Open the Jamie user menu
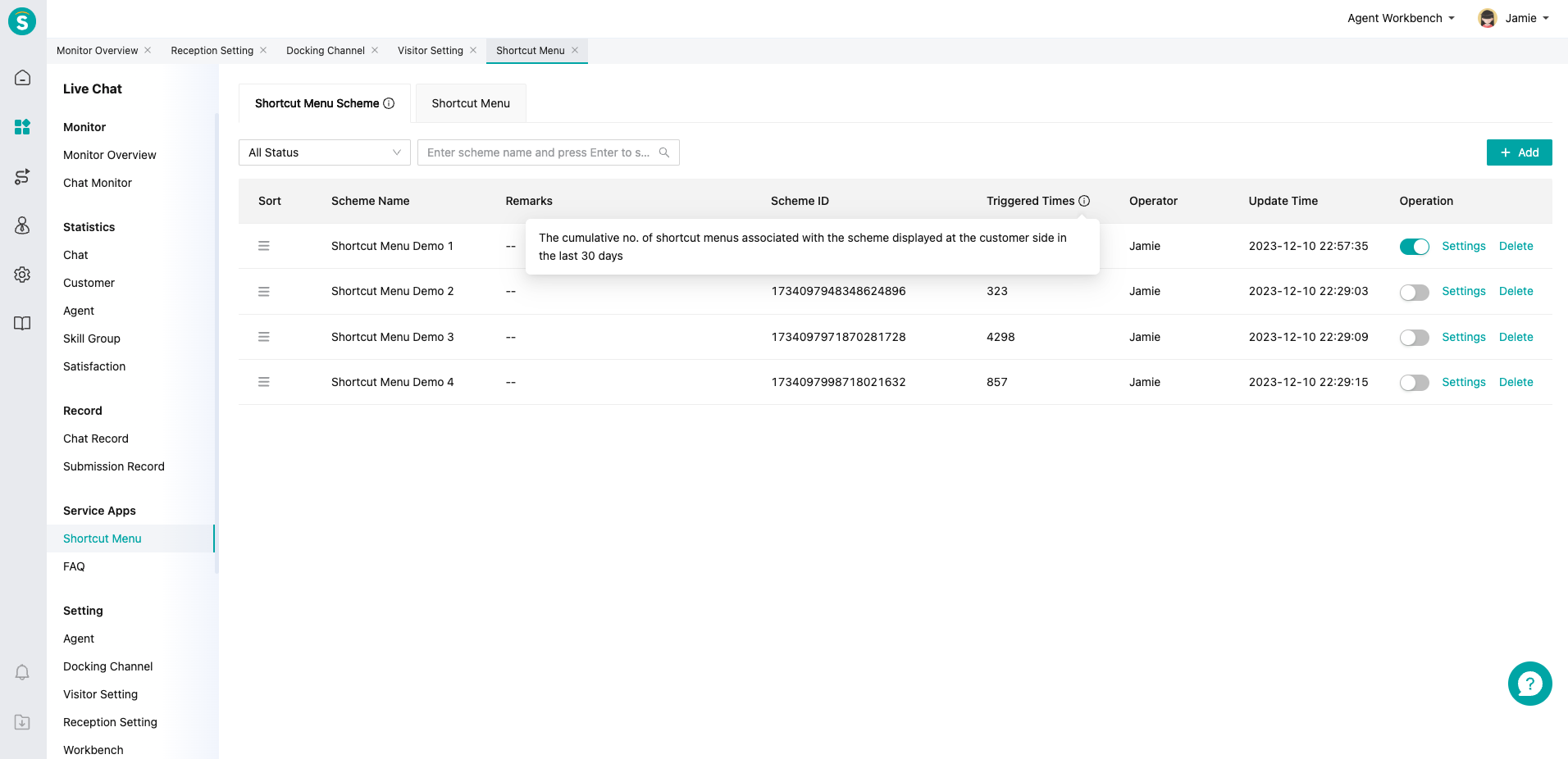The width and height of the screenshot is (1568, 759). click(1526, 18)
